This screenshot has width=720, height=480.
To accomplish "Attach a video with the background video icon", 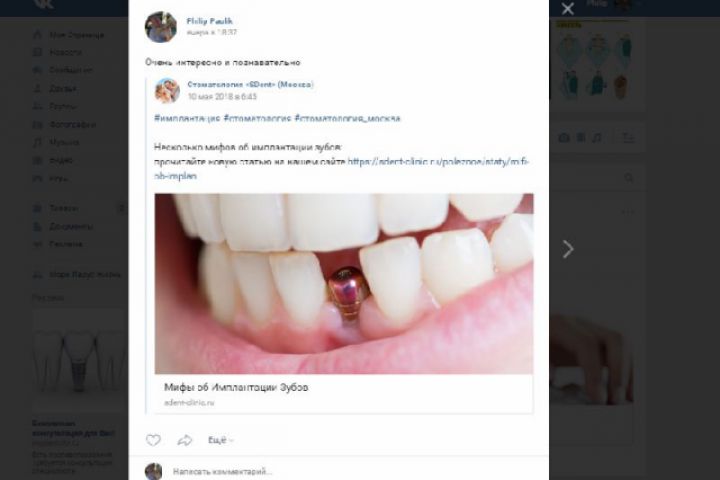I will pos(581,137).
